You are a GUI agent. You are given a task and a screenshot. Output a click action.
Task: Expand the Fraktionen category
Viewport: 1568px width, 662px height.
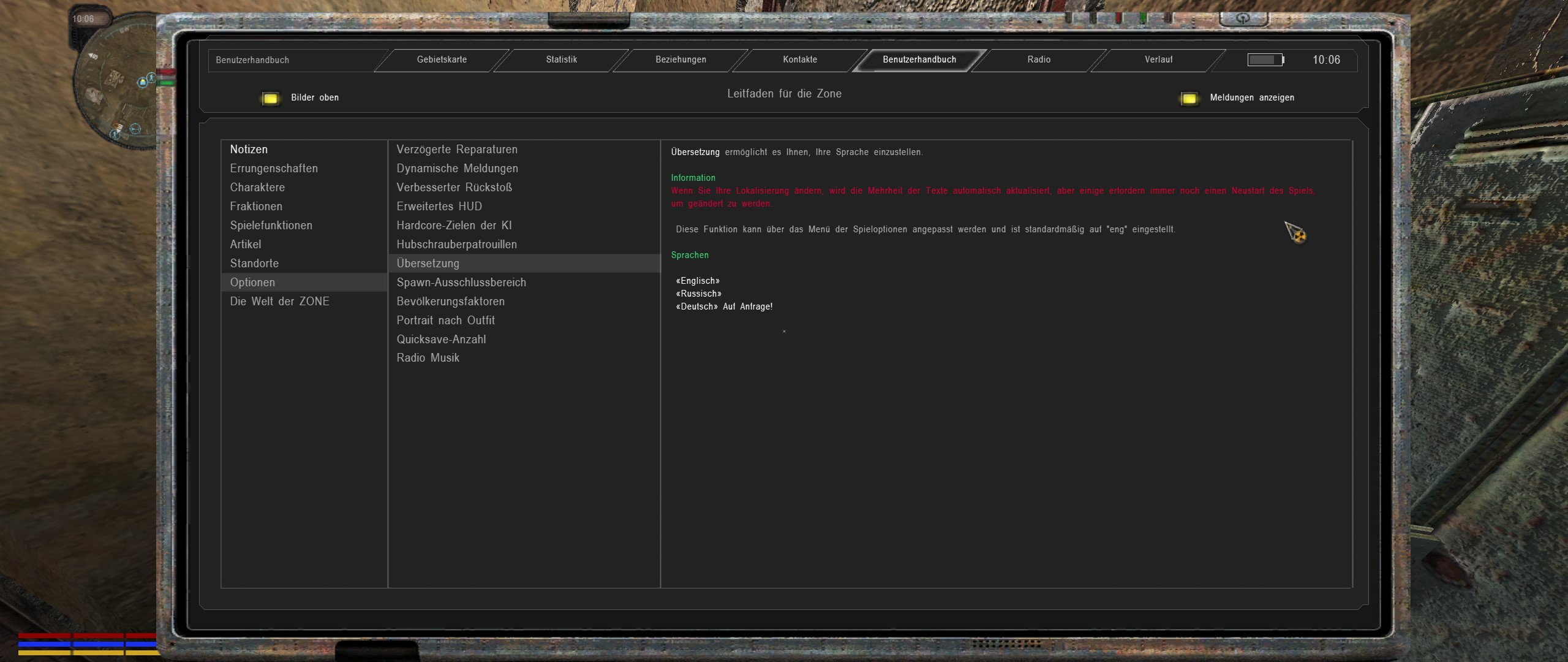click(256, 207)
